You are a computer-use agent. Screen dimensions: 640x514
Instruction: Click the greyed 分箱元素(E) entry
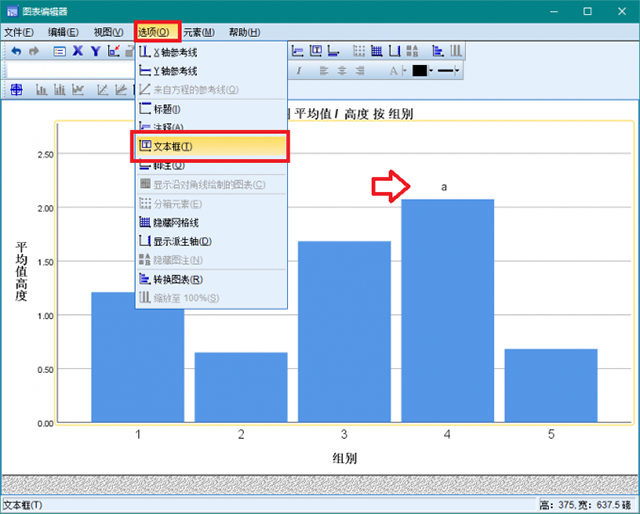point(211,204)
